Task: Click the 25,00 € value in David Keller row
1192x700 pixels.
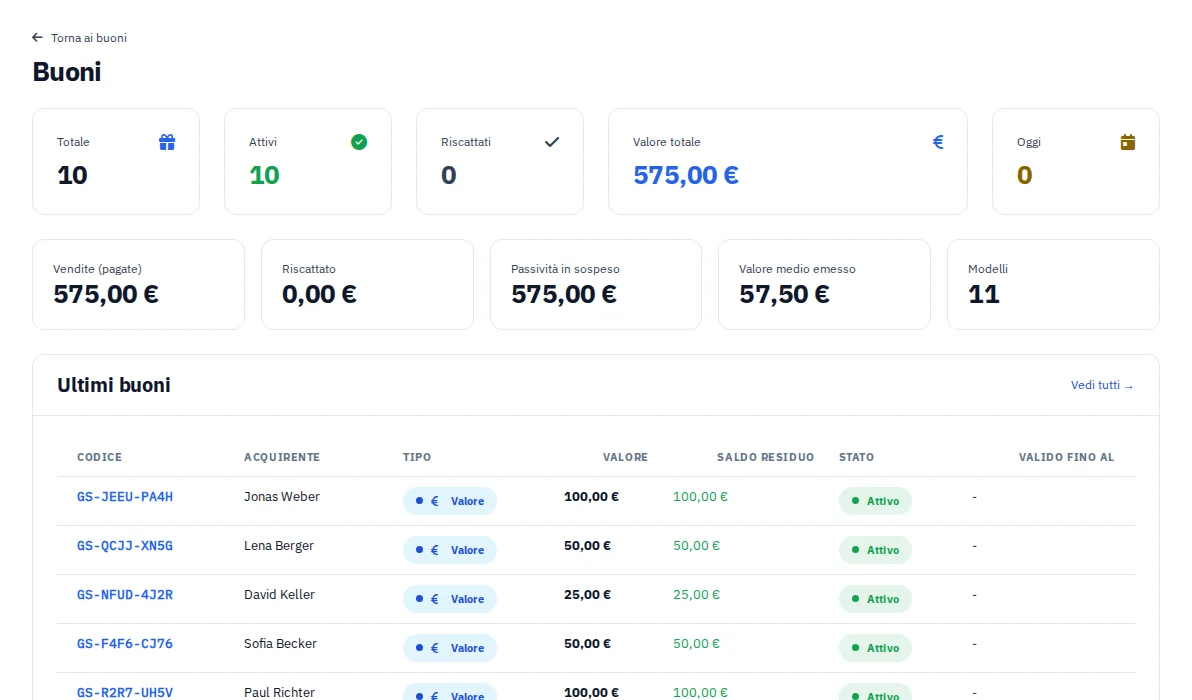Action: click(588, 594)
